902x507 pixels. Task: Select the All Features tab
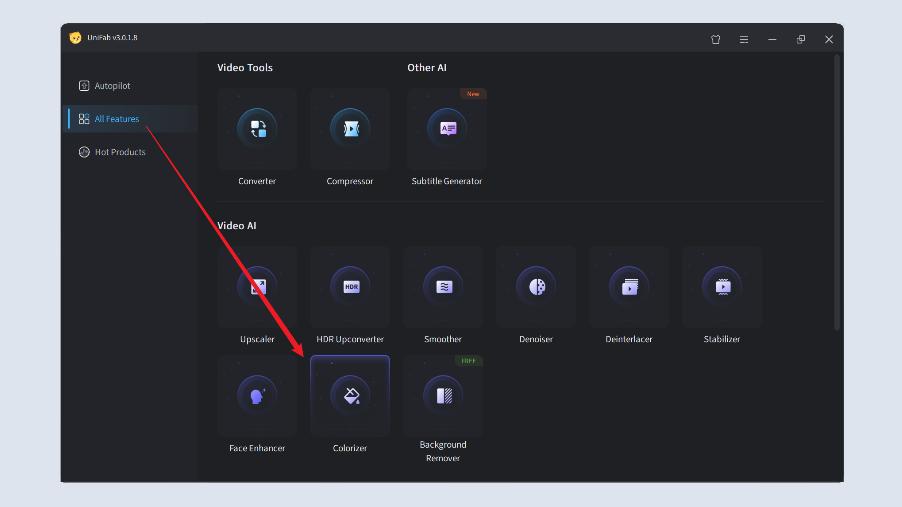(x=131, y=119)
